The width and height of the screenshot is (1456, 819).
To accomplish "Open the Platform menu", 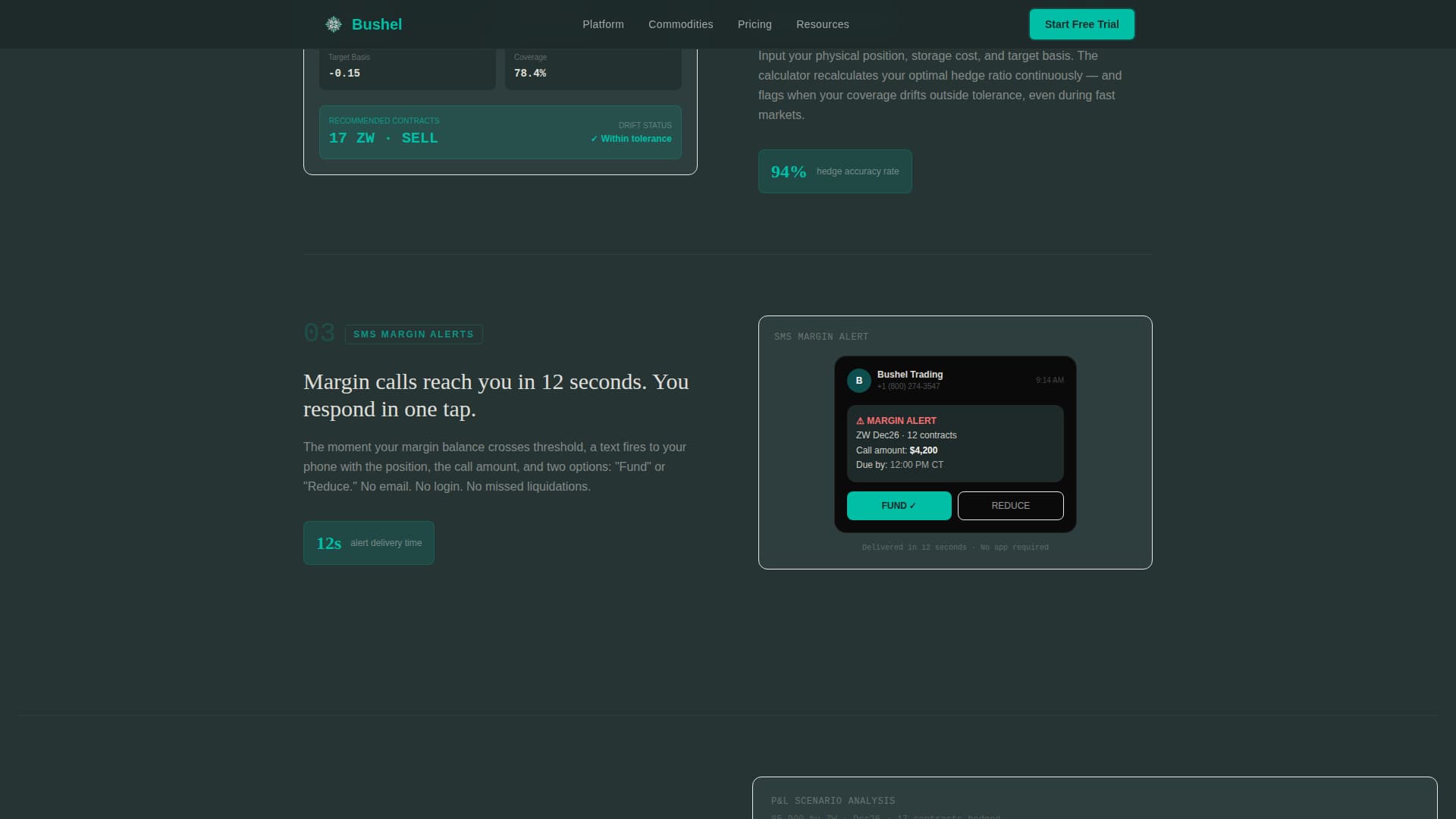I will point(603,24).
